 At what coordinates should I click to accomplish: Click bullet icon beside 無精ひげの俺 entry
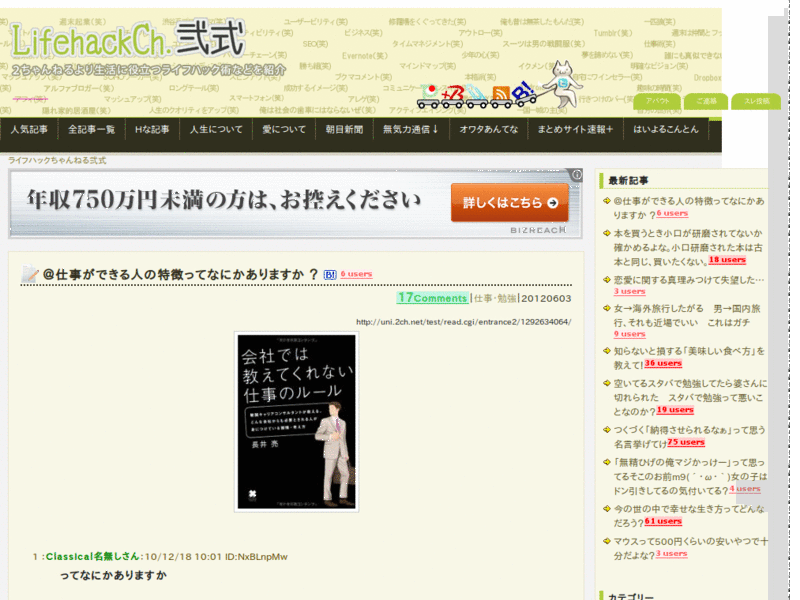click(607, 462)
